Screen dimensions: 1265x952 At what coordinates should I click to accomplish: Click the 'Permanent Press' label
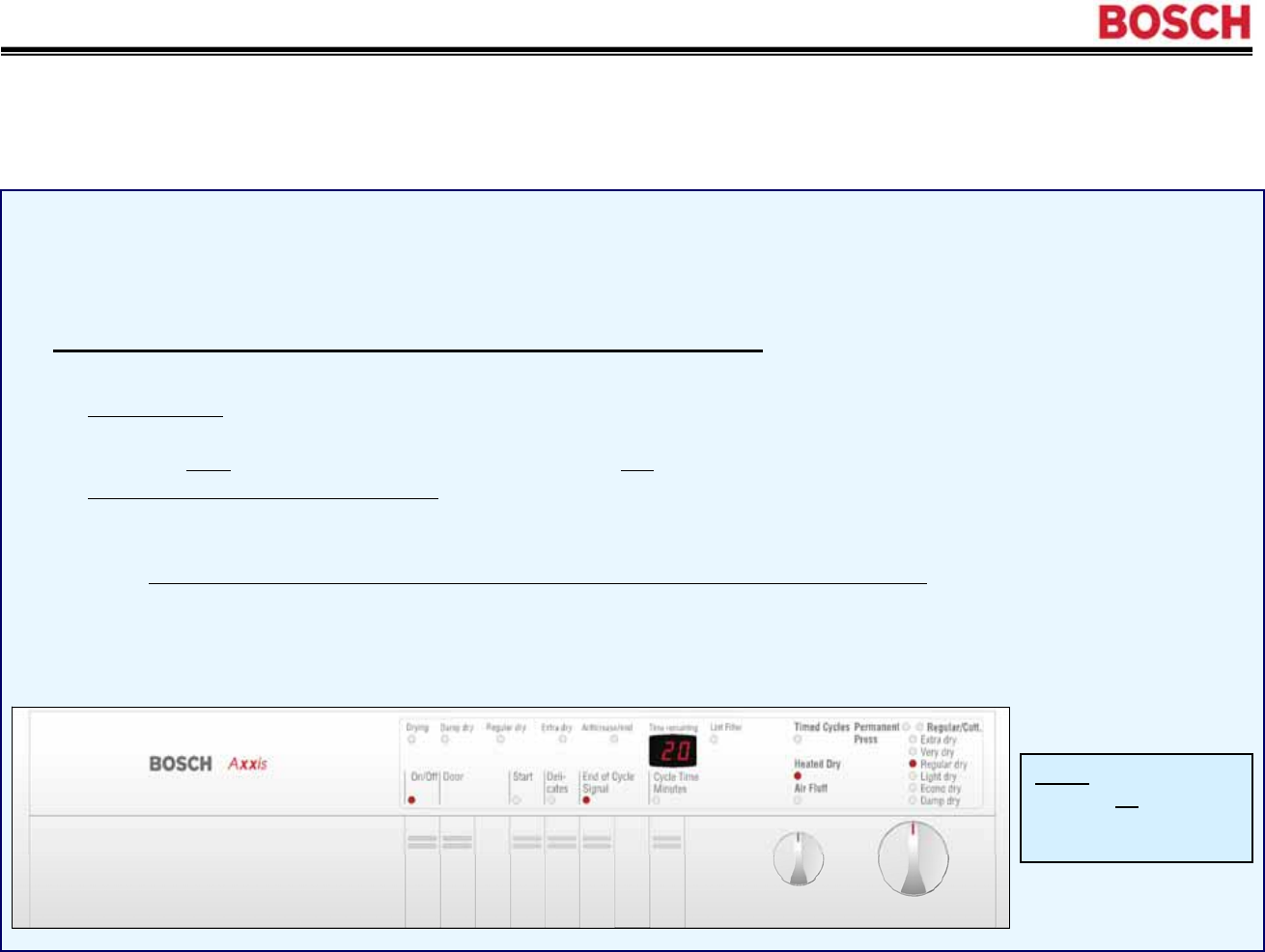tap(877, 733)
